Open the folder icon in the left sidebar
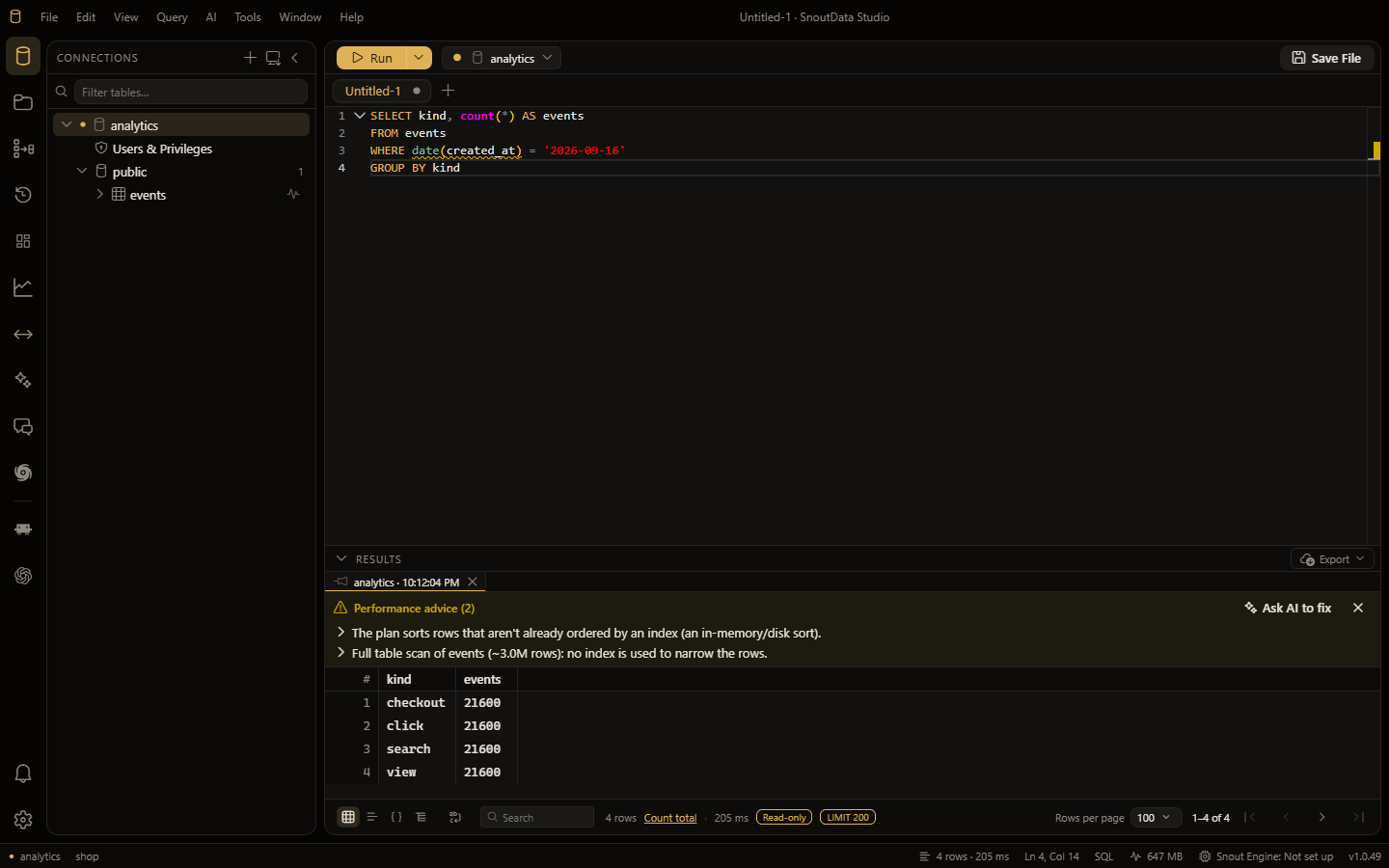Image resolution: width=1389 pixels, height=868 pixels. point(23,102)
